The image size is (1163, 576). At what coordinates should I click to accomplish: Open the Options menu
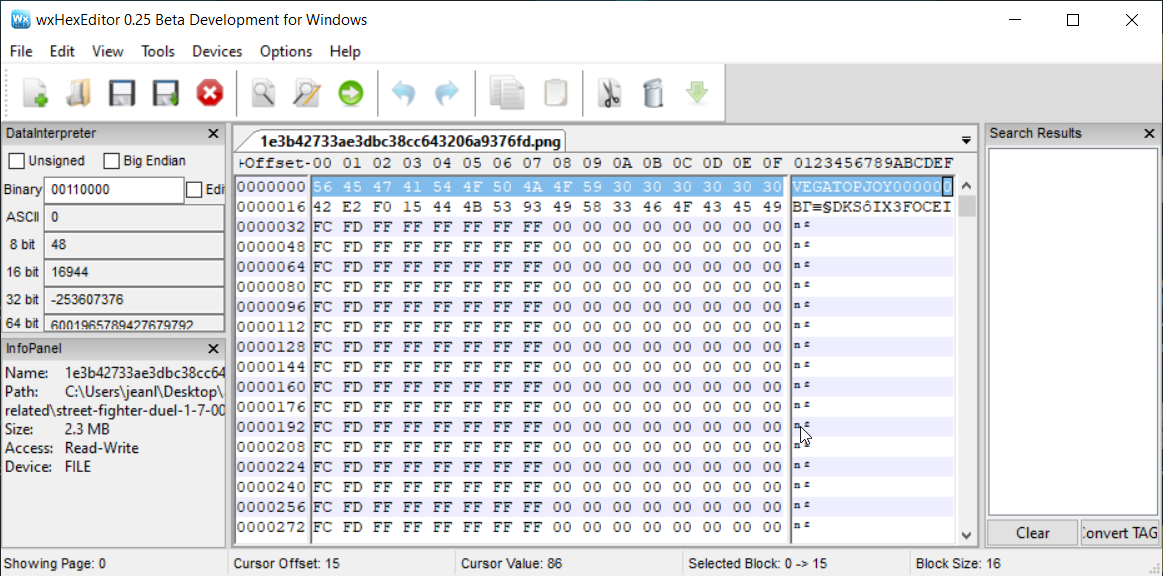286,51
